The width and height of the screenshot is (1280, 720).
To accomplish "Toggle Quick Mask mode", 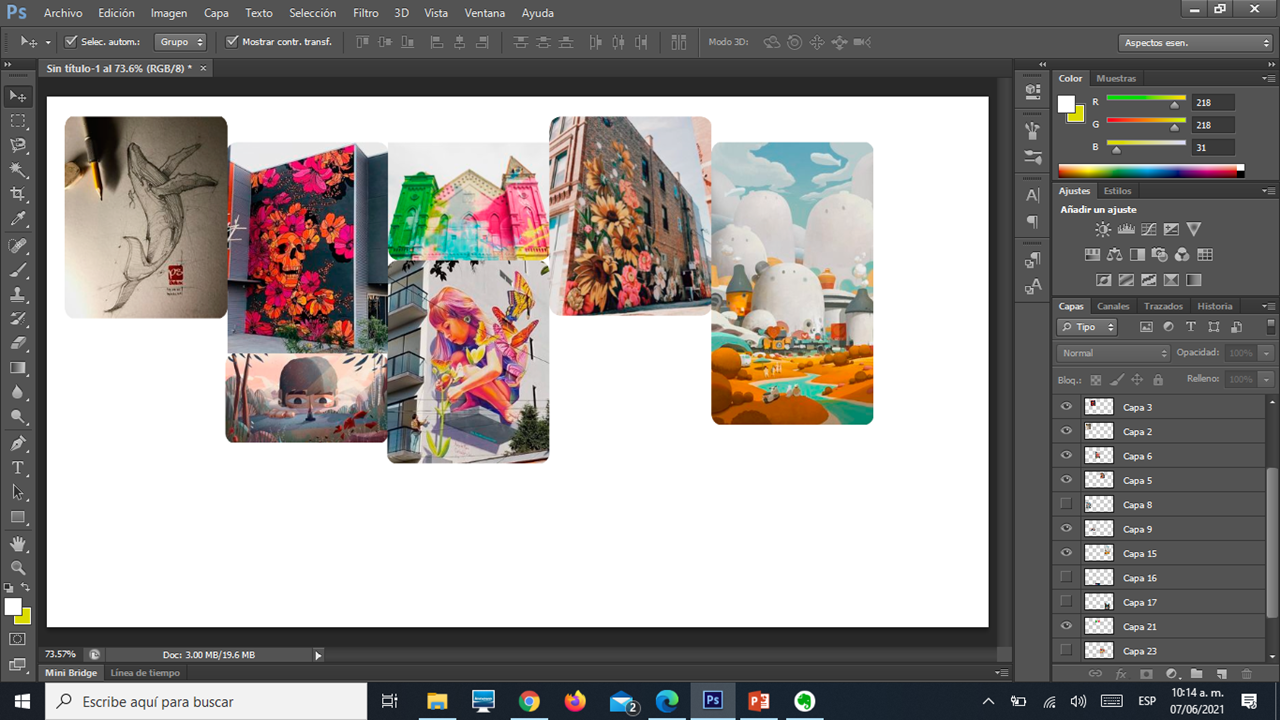I will click(x=18, y=639).
